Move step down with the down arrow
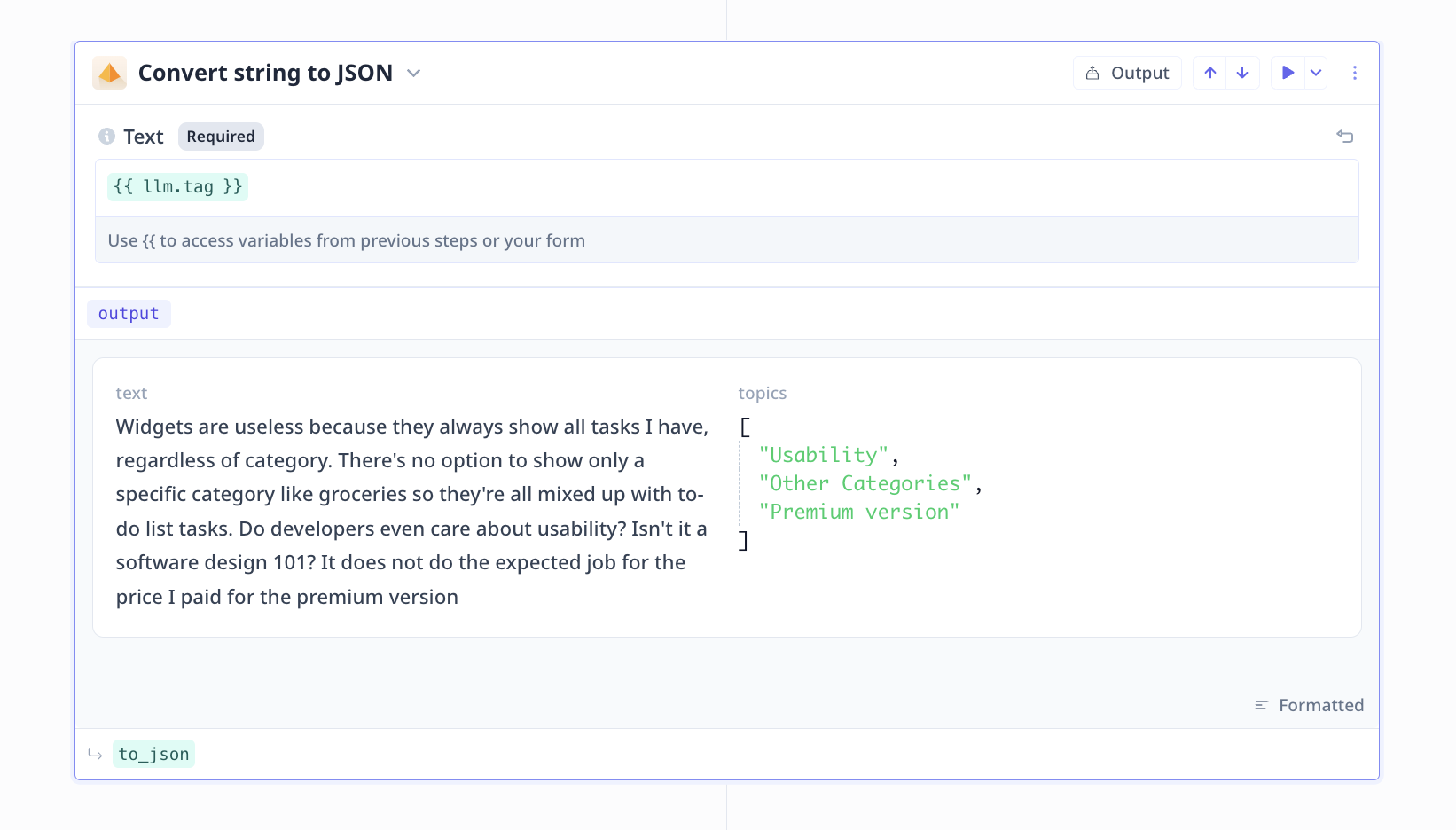1456x830 pixels. point(1242,73)
